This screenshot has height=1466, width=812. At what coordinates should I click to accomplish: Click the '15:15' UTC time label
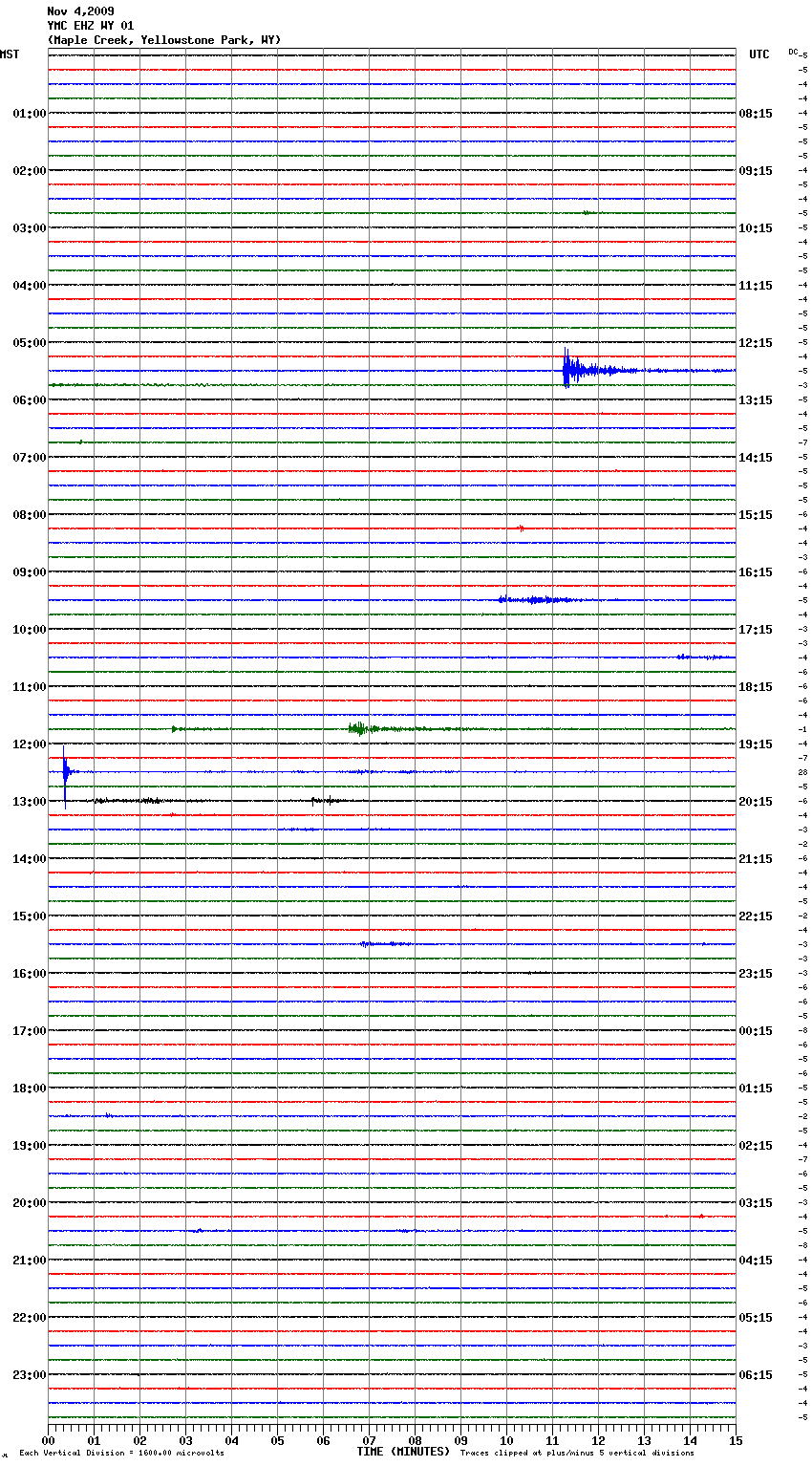click(x=756, y=515)
